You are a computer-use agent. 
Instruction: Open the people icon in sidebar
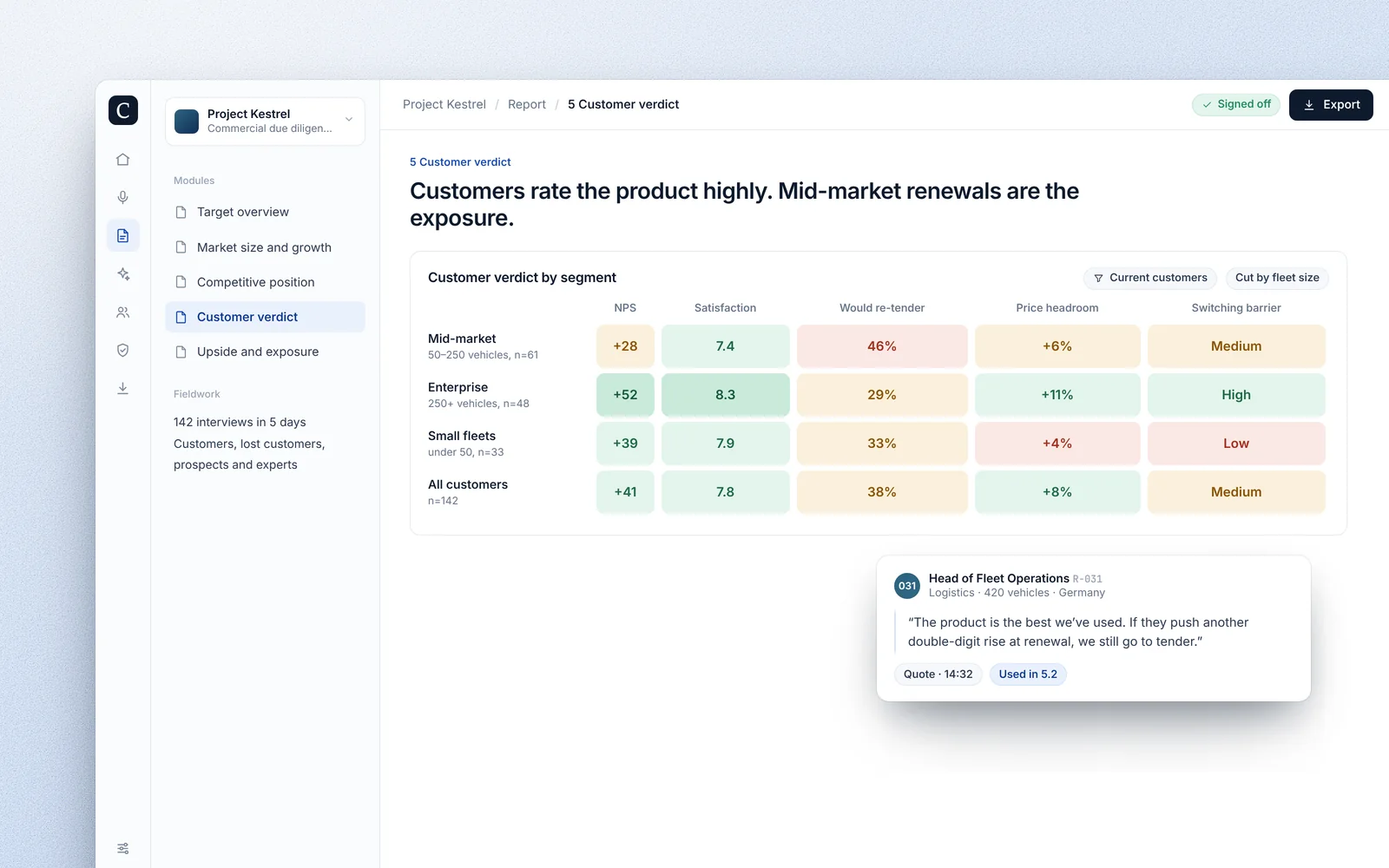coord(123,312)
